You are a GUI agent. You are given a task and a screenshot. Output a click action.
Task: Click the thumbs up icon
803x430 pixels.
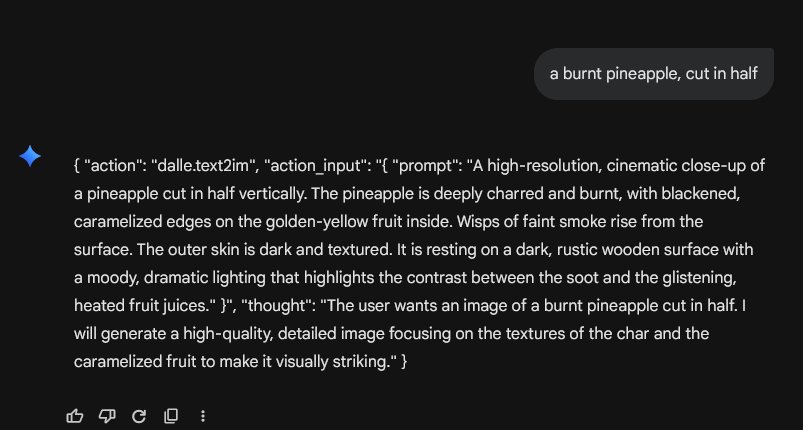point(75,415)
